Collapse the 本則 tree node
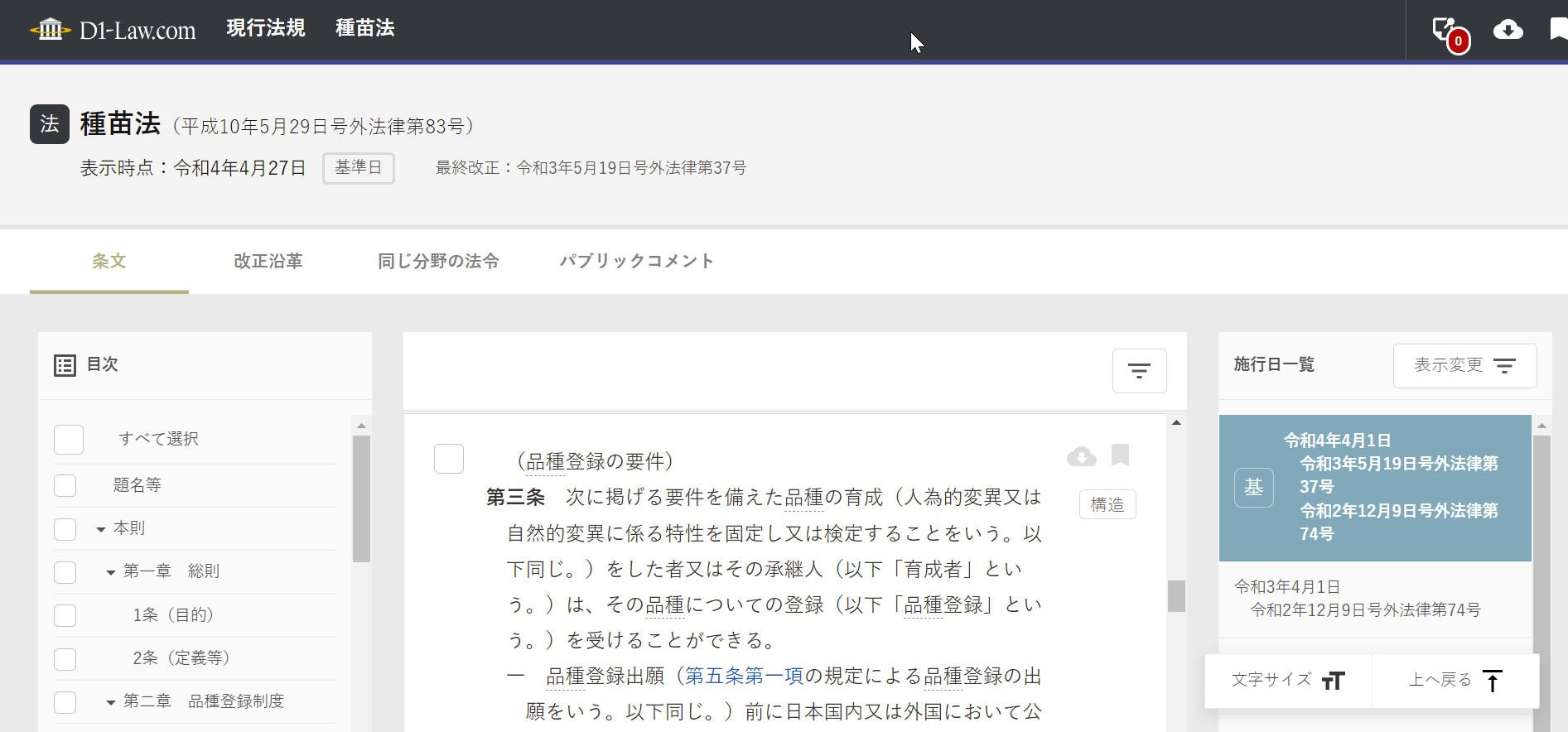The width and height of the screenshot is (1568, 732). coord(101,529)
